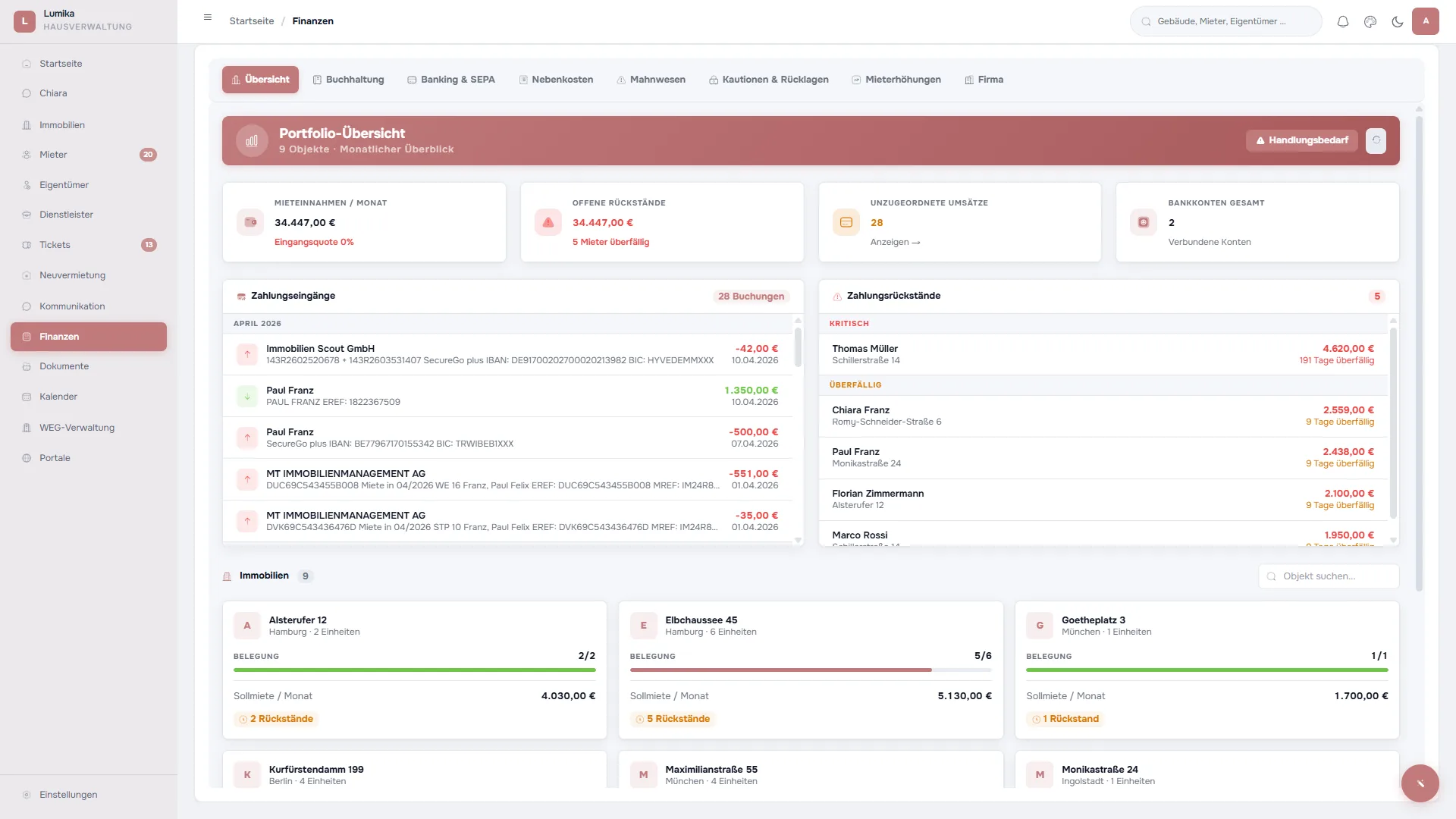Screen dimensions: 1456x819
Task: Collapse sidebar with hamburger menu icon
Action: (x=208, y=17)
